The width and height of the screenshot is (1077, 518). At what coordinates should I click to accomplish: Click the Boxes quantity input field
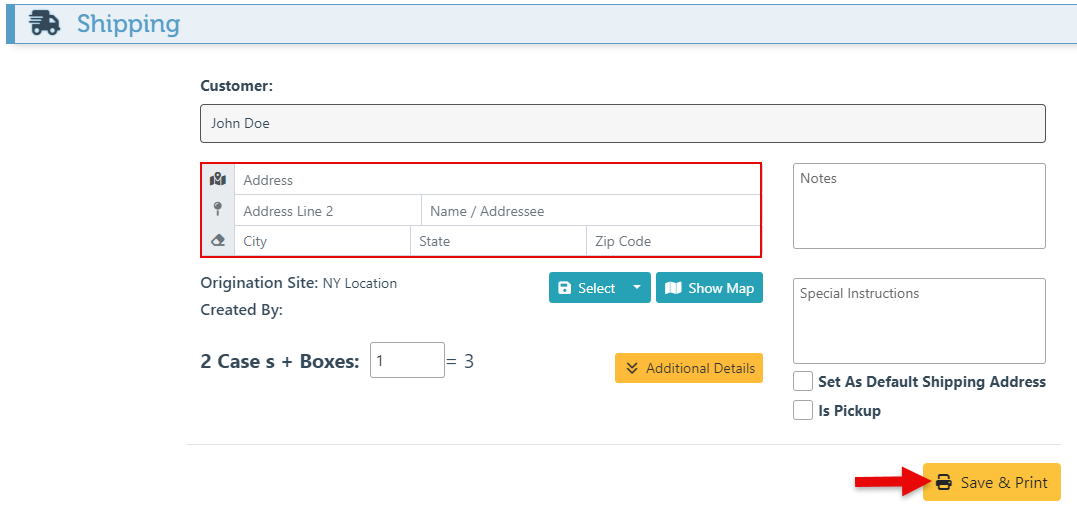point(406,360)
